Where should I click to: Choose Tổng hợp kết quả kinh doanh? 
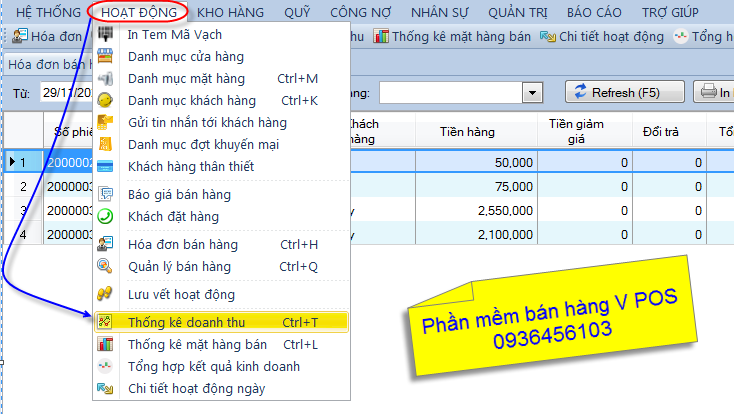click(x=214, y=367)
